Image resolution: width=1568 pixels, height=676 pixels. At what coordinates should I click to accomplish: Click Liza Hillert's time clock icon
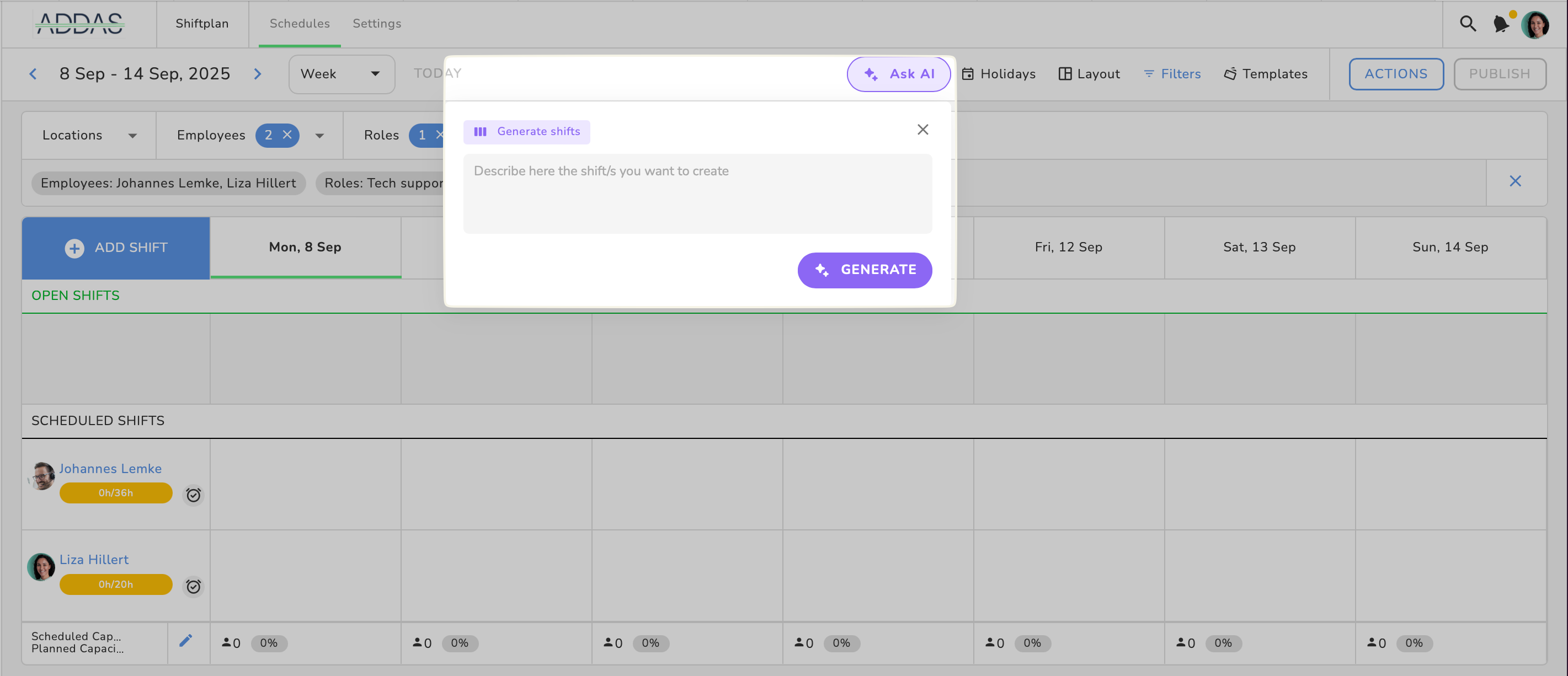[x=193, y=586]
